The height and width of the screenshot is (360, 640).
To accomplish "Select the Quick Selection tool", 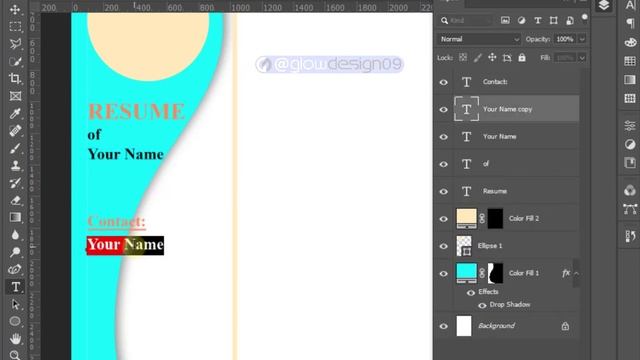I will point(15,61).
